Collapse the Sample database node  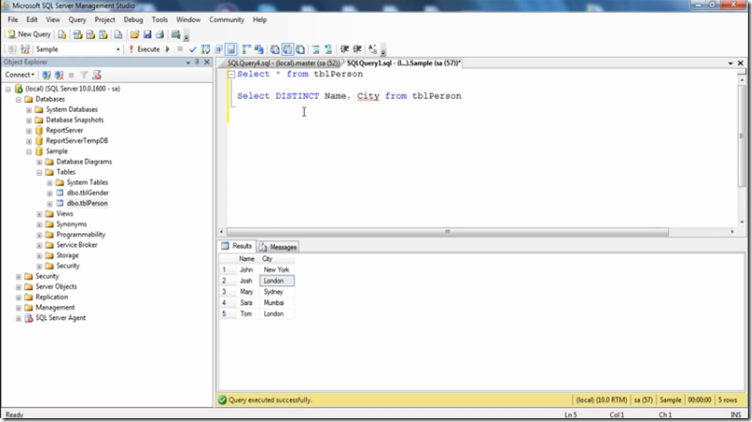click(x=29, y=152)
